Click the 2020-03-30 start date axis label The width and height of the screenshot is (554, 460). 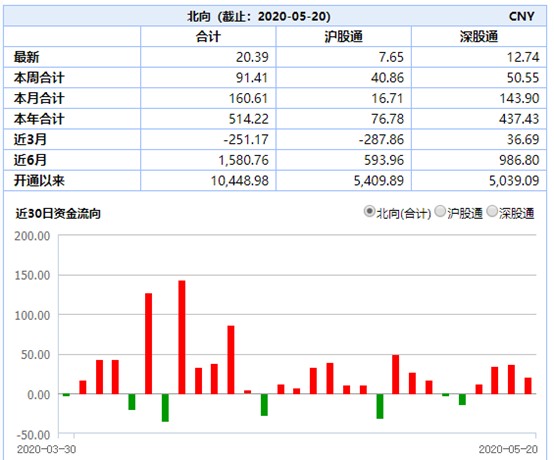46,449
